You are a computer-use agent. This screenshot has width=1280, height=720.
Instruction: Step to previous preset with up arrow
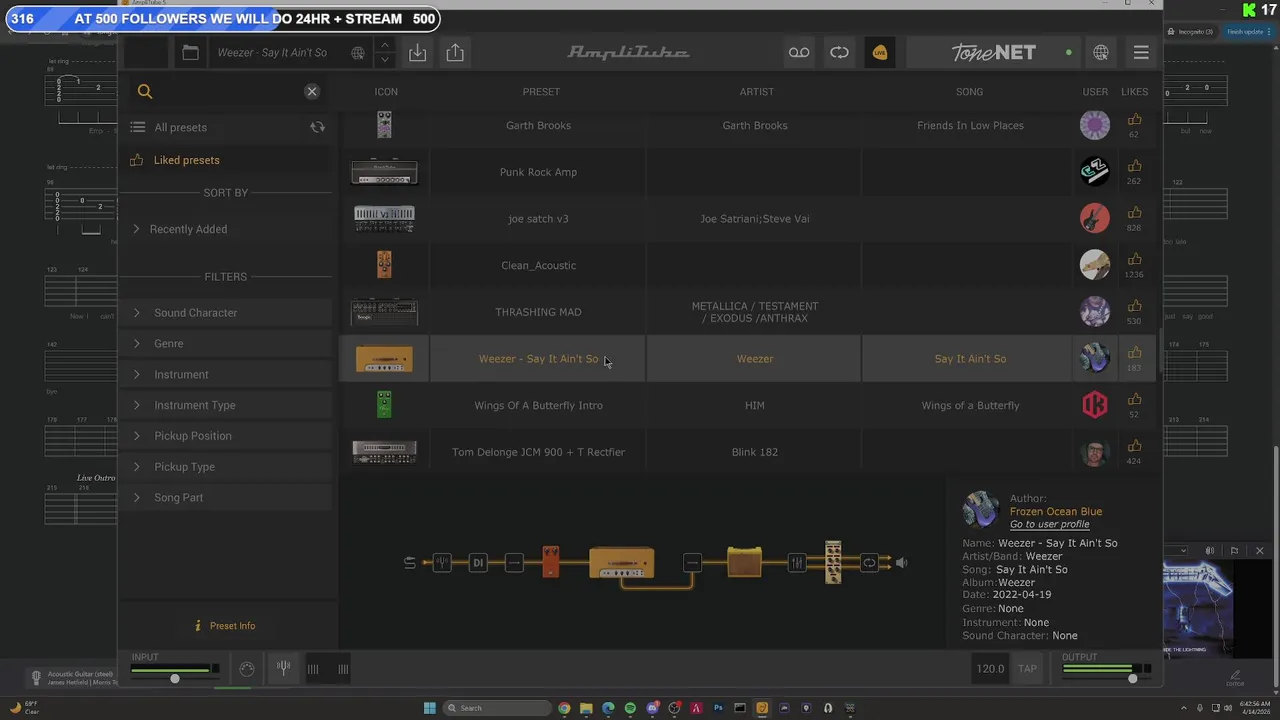385,45
